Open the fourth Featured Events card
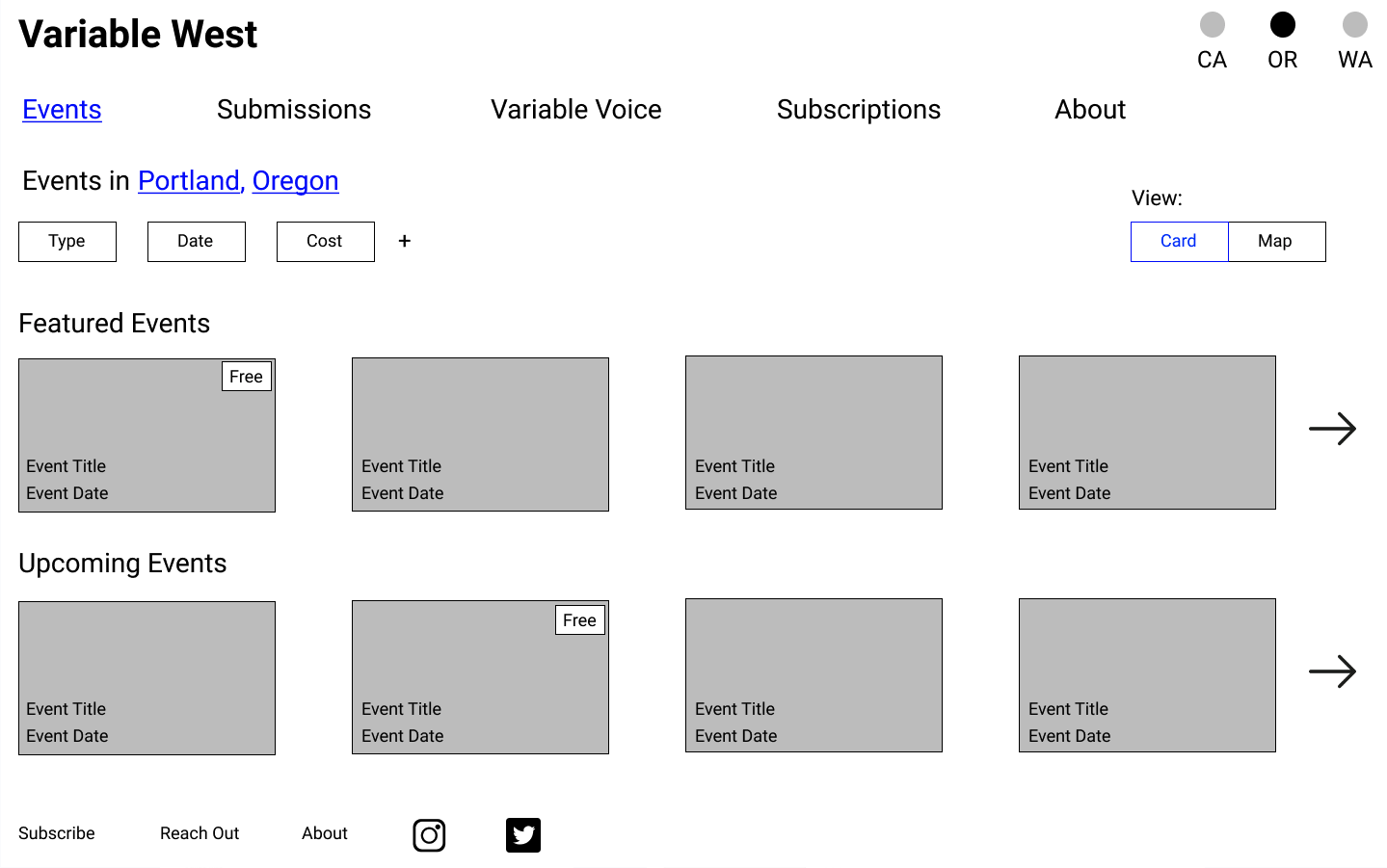The image size is (1387, 868). (x=1147, y=433)
